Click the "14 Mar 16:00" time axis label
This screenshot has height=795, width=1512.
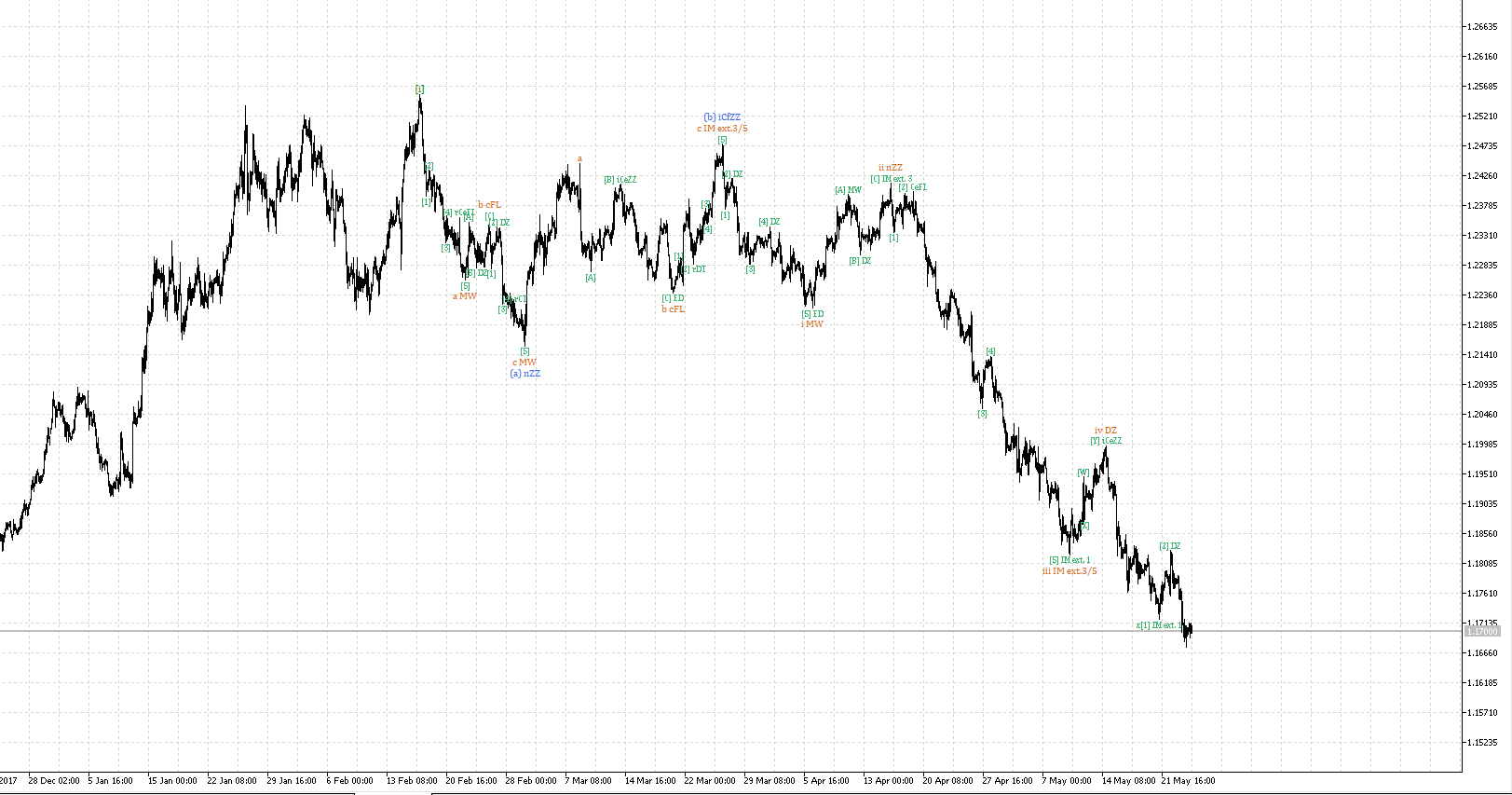pyautogui.click(x=650, y=781)
